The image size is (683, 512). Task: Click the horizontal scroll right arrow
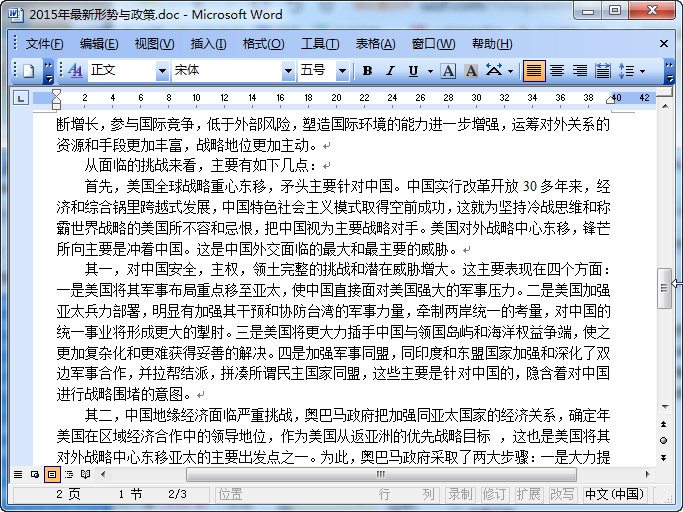point(648,474)
